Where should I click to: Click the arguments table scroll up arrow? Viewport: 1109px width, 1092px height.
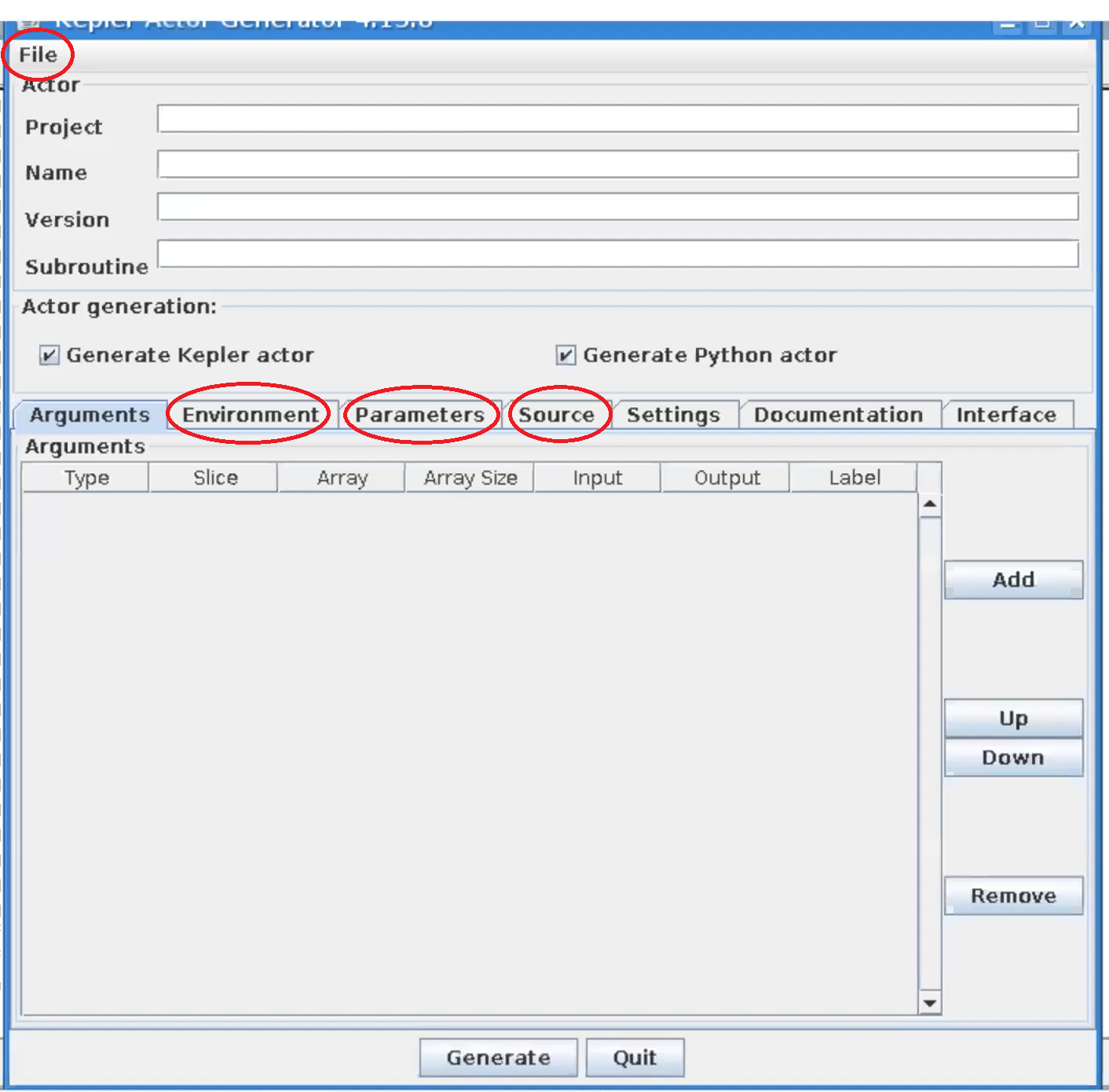tap(930, 504)
